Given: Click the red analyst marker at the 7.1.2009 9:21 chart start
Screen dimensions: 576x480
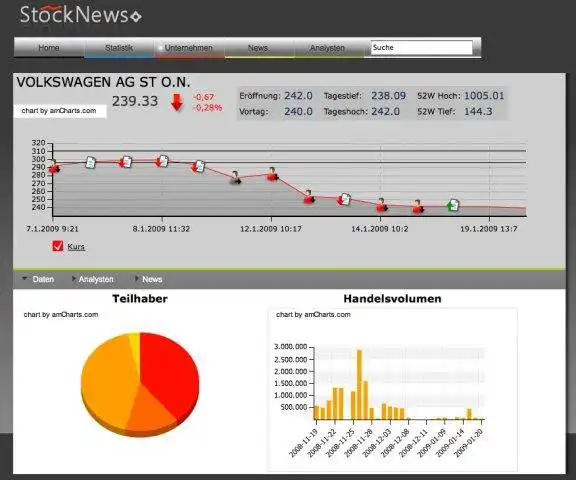Looking at the screenshot, I should click(54, 167).
